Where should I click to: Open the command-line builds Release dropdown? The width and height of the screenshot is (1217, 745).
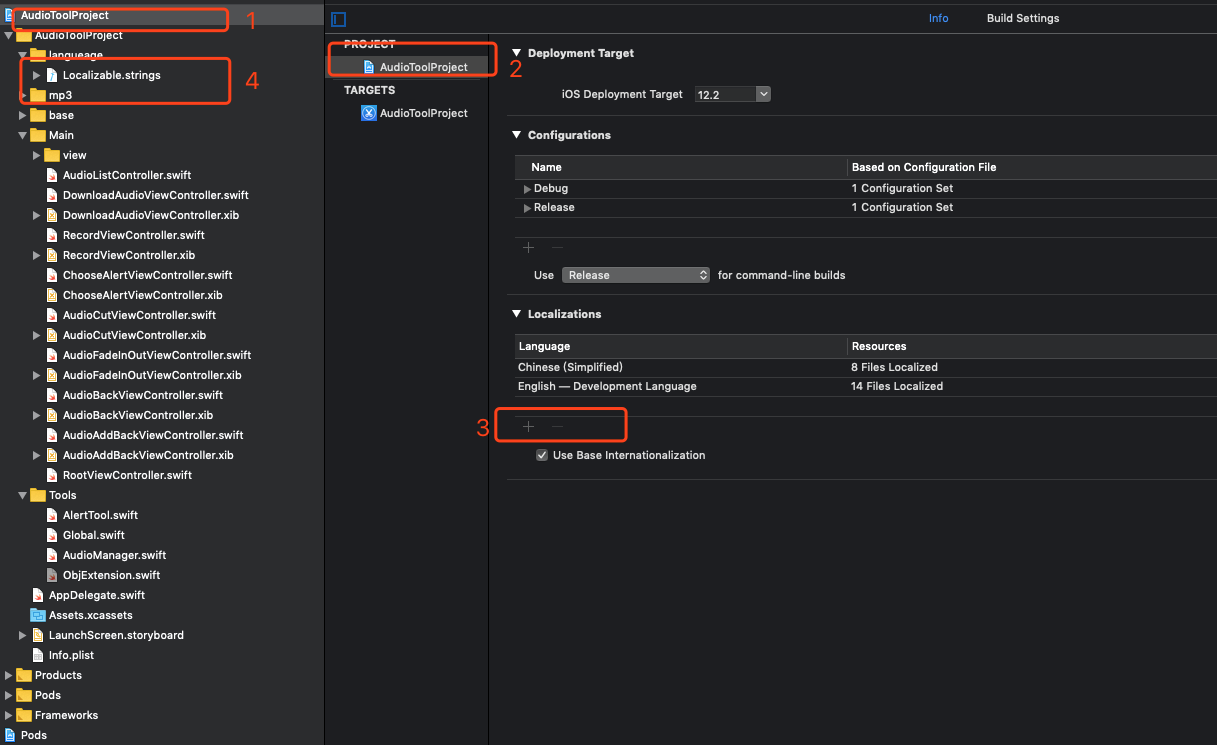click(x=636, y=275)
